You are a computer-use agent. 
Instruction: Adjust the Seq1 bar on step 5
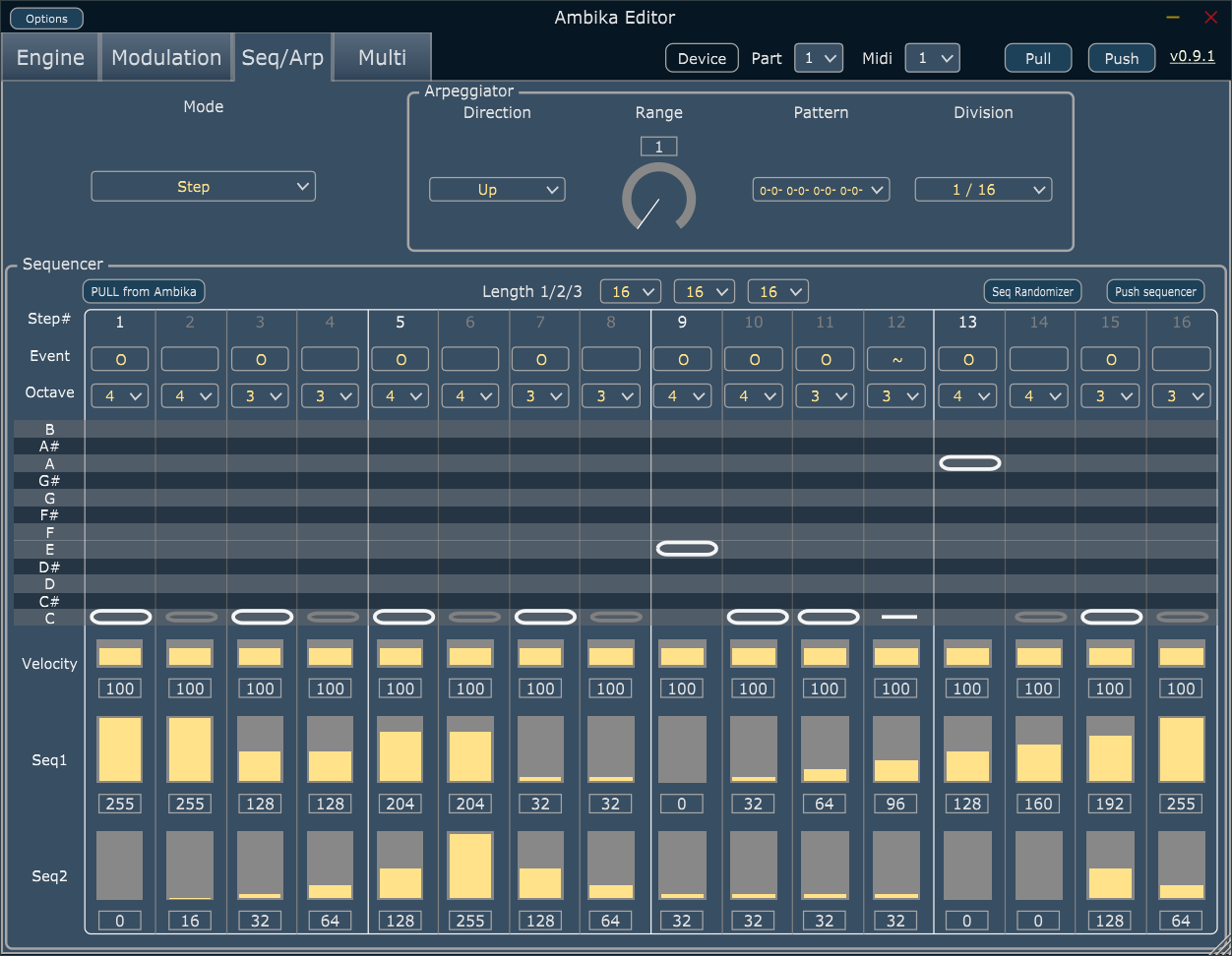(400, 749)
